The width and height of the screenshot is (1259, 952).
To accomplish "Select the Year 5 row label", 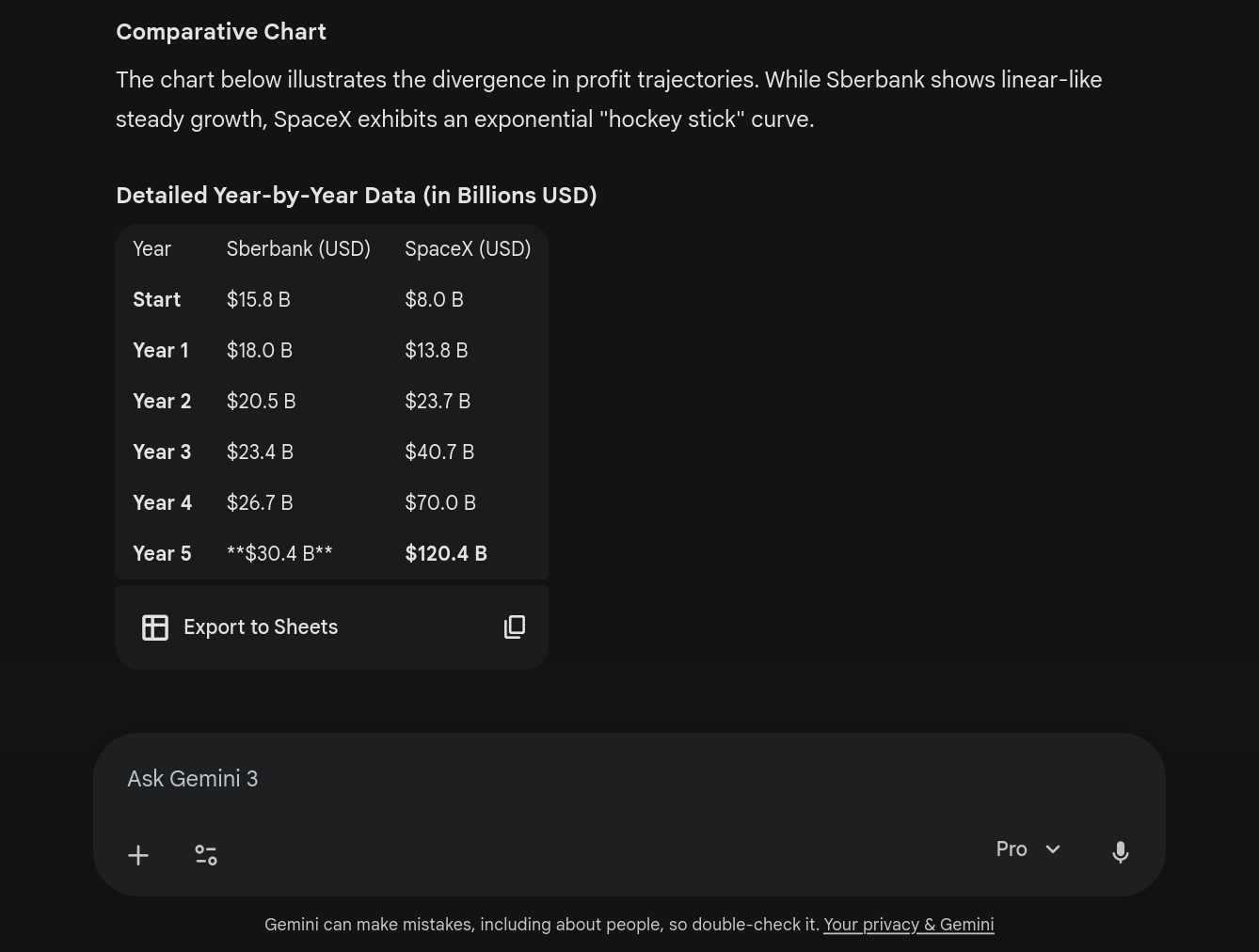I will [162, 554].
